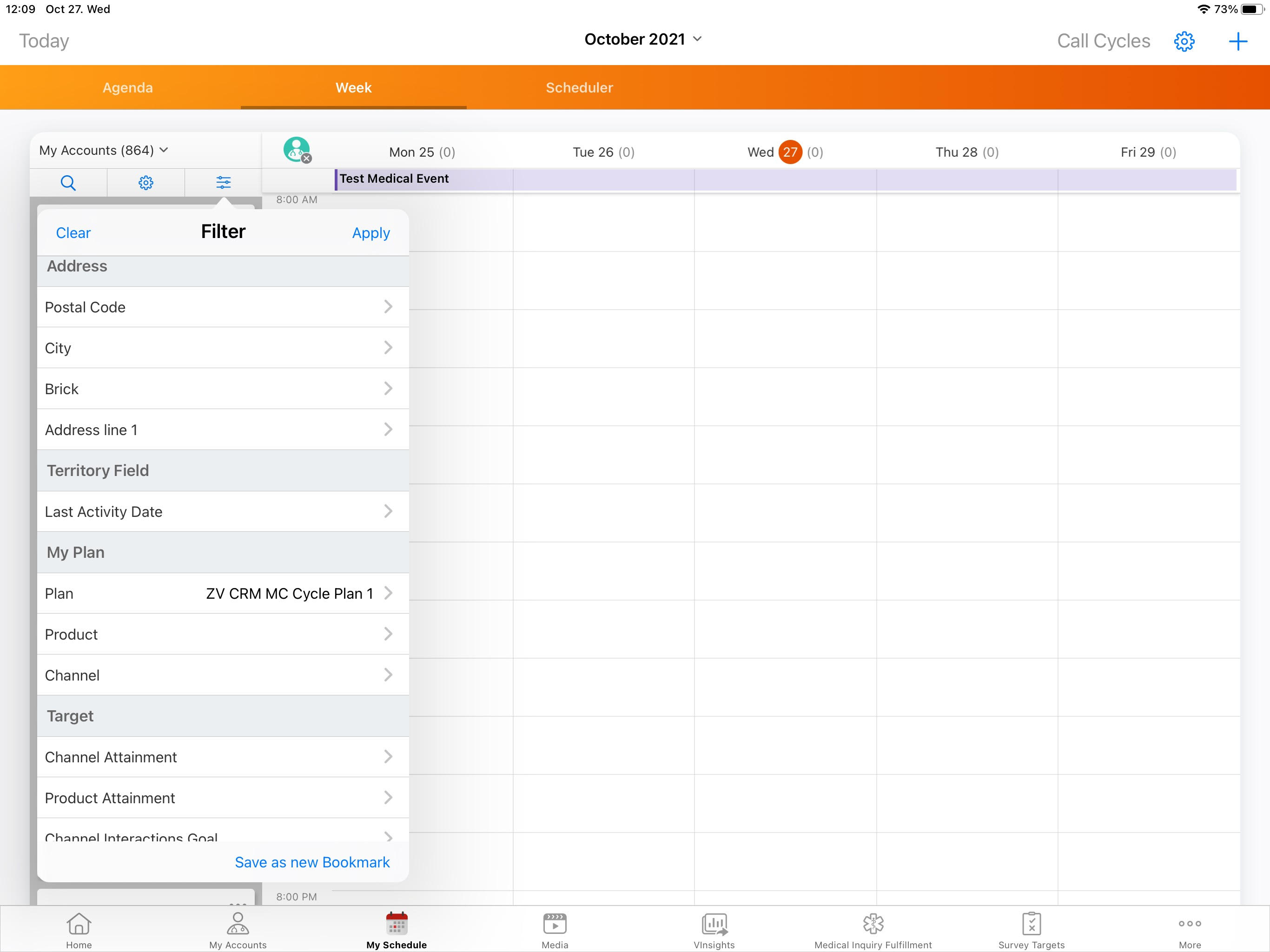
Task: Click the filter sliders icon
Action: 223,183
